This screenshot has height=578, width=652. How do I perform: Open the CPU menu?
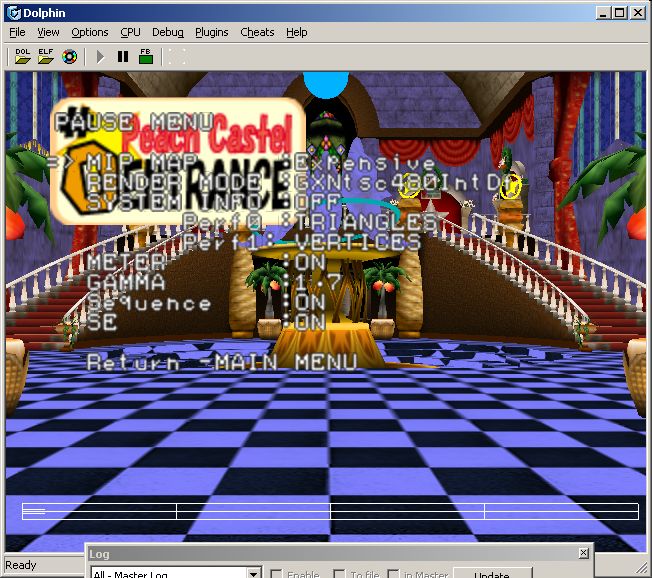130,32
